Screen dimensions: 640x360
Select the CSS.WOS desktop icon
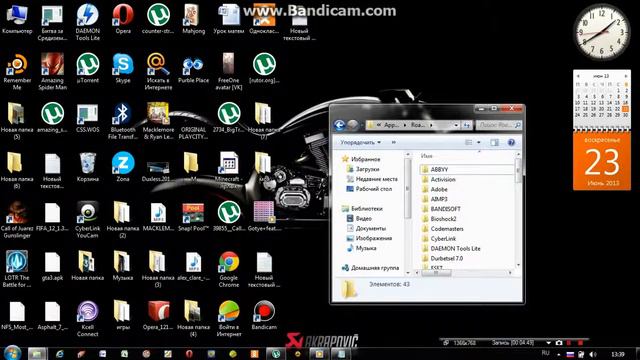[x=87, y=118]
